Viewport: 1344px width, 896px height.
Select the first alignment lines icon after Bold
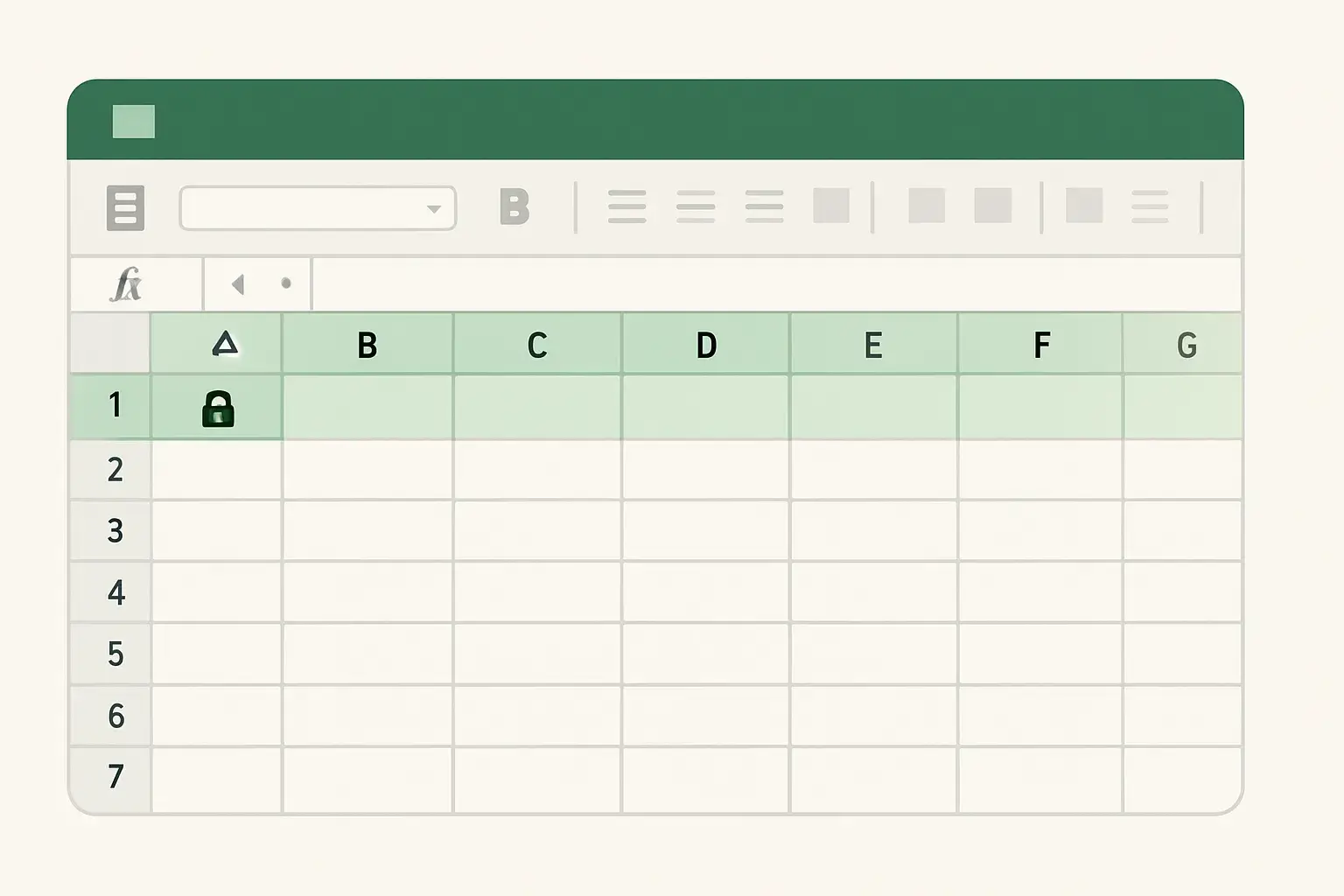626,206
